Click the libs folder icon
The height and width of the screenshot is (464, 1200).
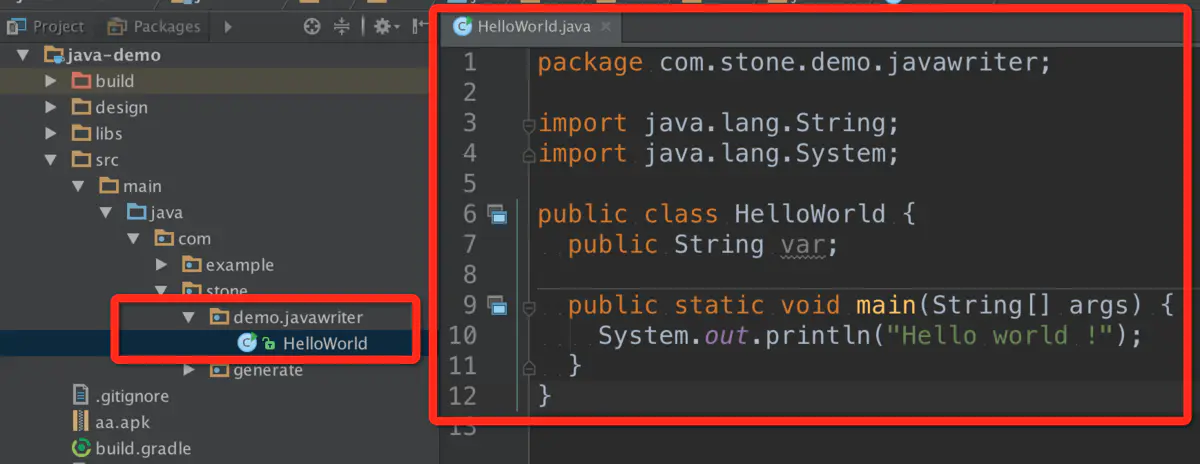[81, 133]
